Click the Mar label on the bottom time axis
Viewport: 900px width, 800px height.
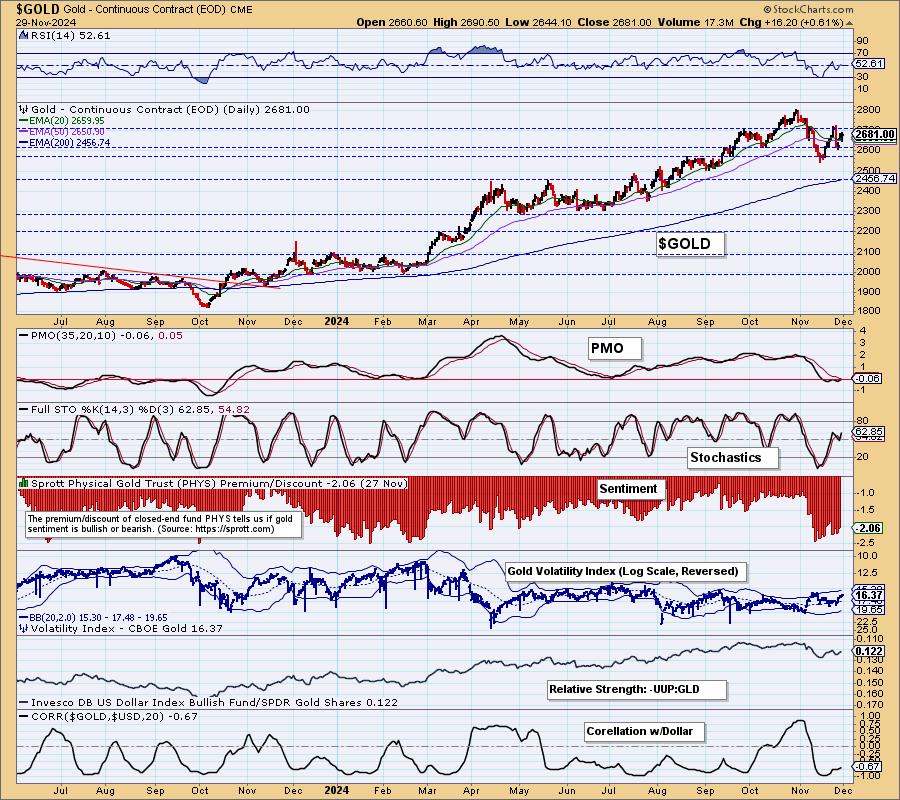(x=428, y=791)
